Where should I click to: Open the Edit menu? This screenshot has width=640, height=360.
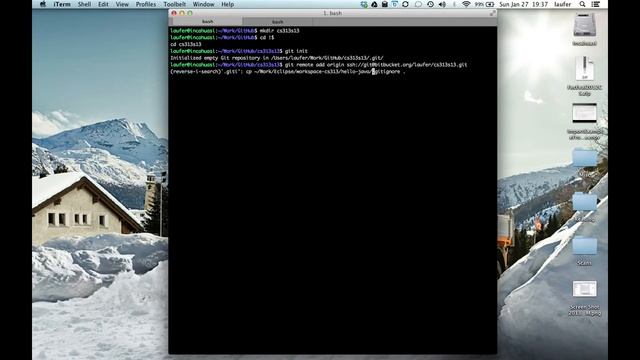coord(103,4)
